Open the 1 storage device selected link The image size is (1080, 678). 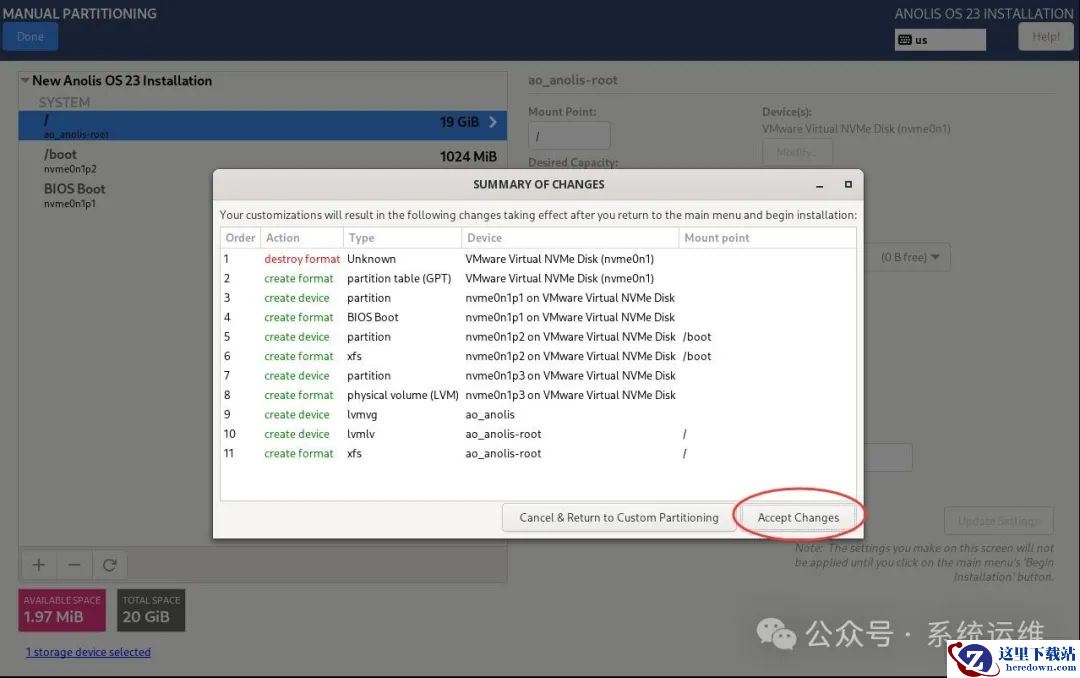coord(88,652)
